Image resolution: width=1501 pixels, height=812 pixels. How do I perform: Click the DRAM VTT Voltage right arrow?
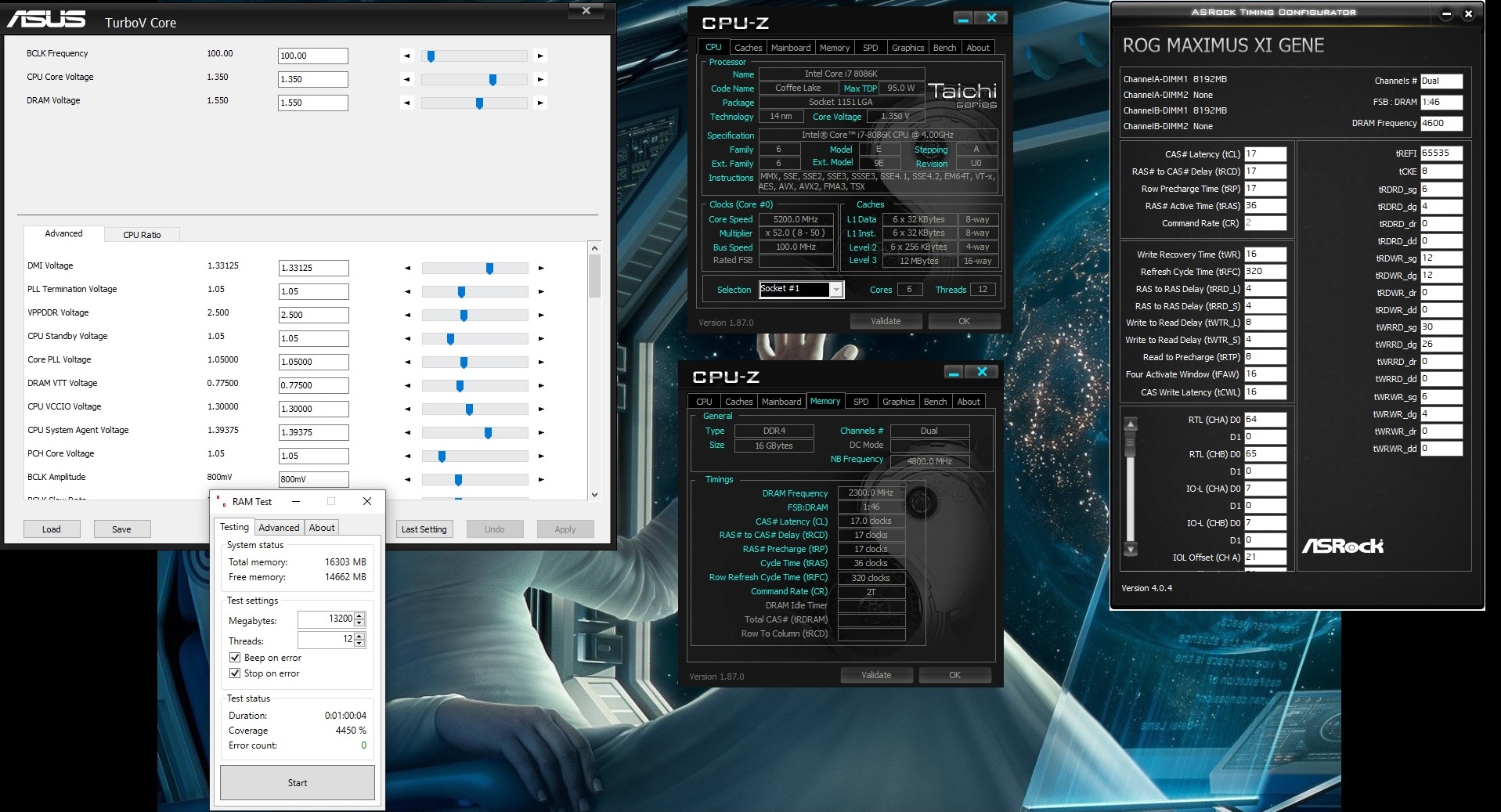point(541,385)
